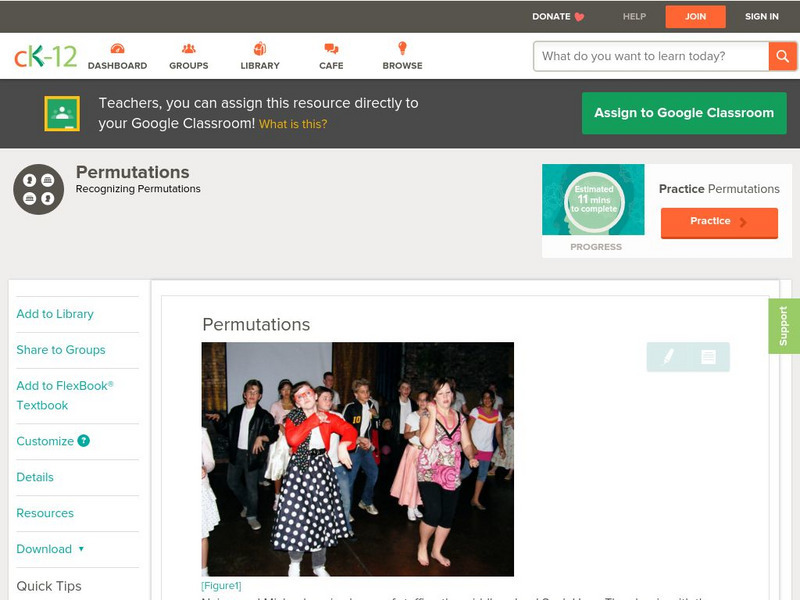Open the Support side tab

[x=783, y=326]
